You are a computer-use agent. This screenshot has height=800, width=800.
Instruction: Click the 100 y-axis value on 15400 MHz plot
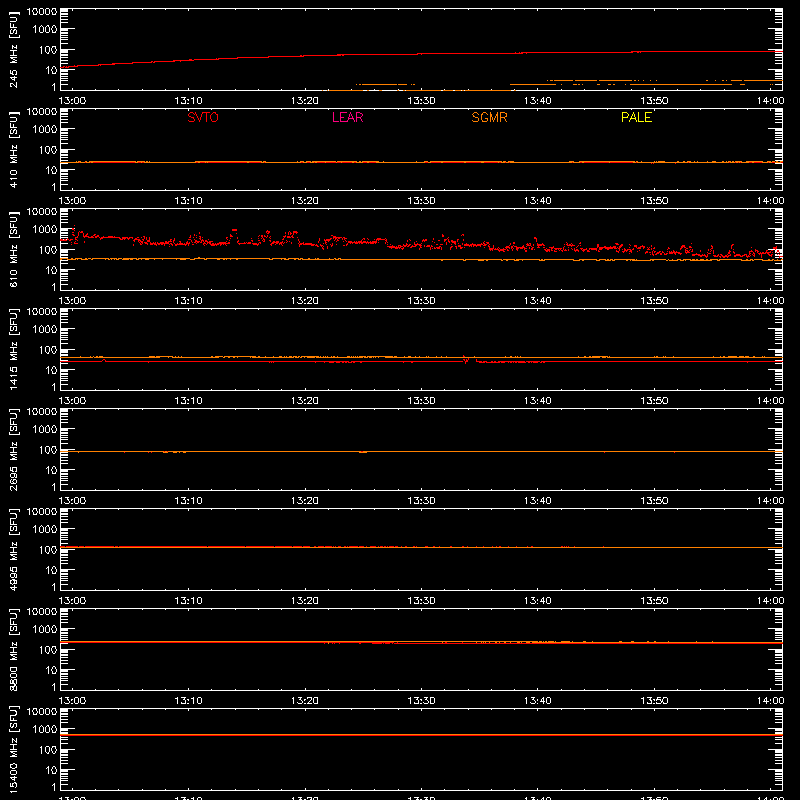(48, 750)
